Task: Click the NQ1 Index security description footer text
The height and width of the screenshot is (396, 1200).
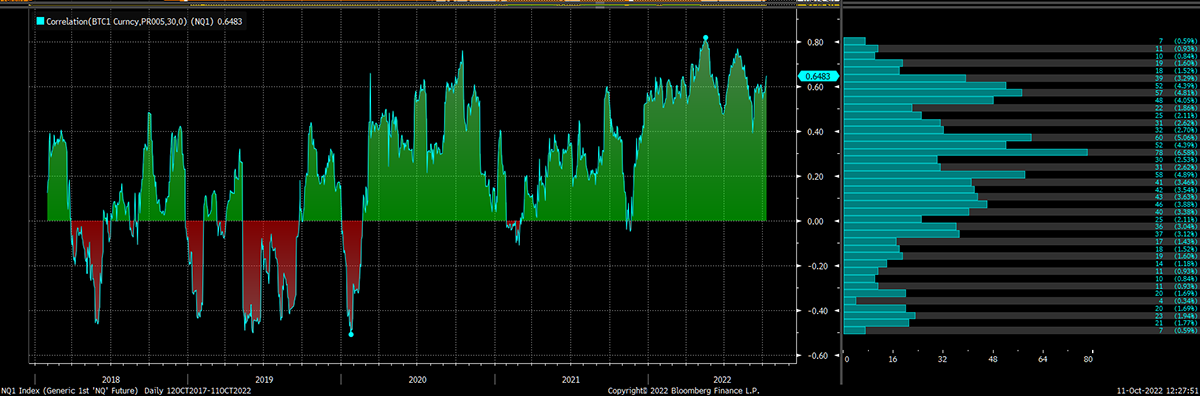Action: click(126, 391)
